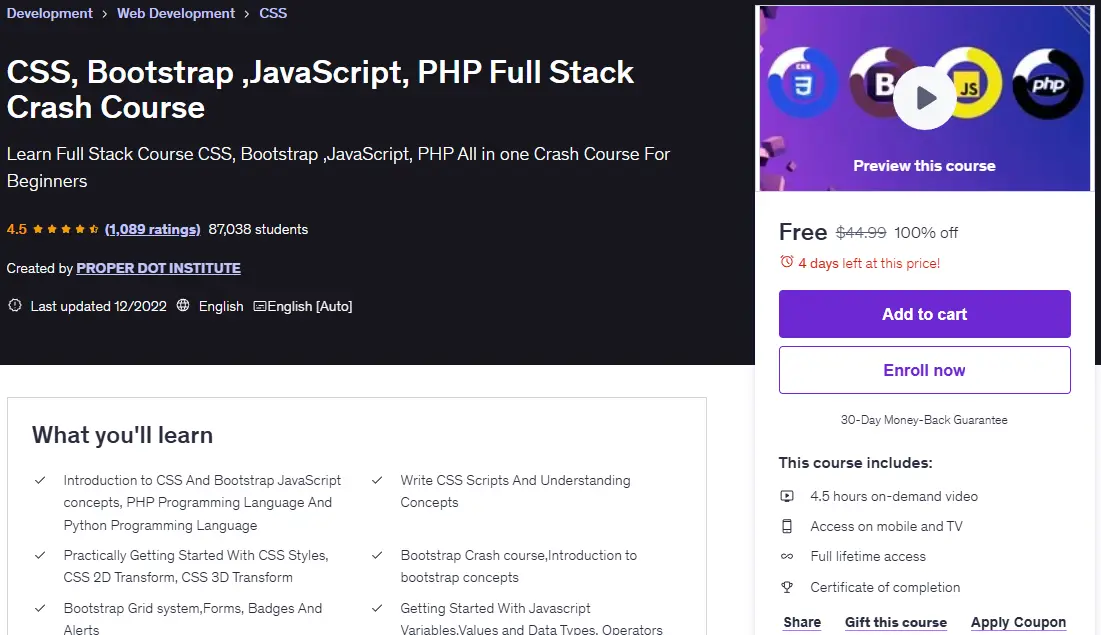Click the This course includes heading
Viewport: 1101px width, 635px height.
[855, 463]
